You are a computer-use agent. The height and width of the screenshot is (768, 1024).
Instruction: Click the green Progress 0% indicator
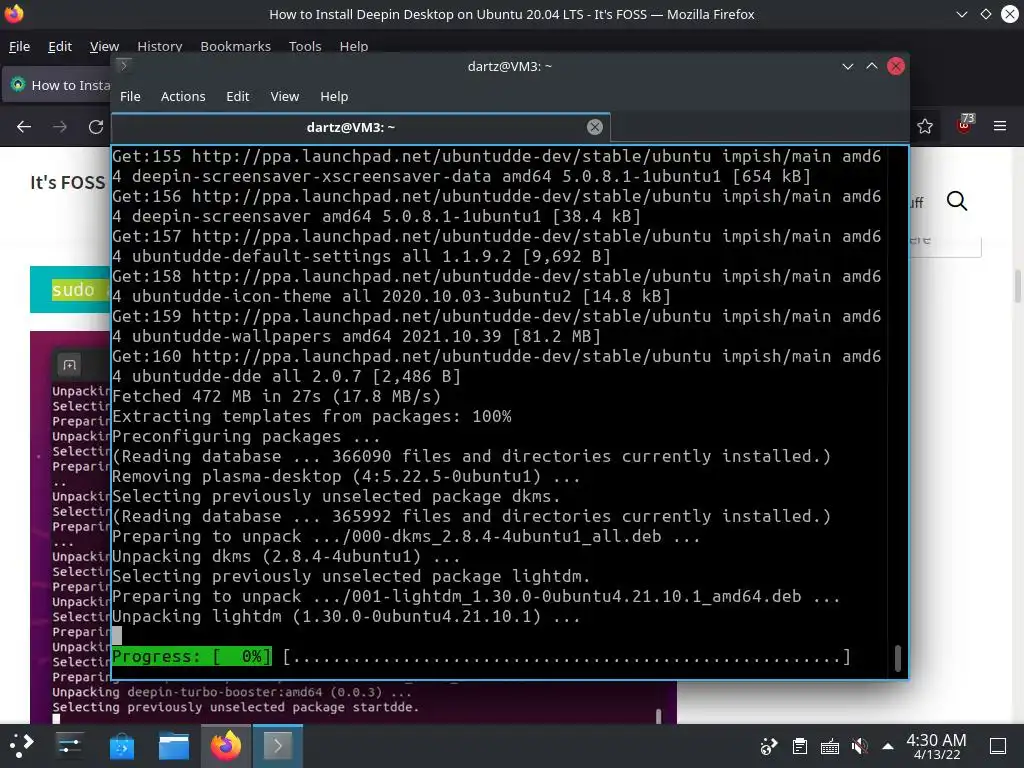[x=192, y=656]
